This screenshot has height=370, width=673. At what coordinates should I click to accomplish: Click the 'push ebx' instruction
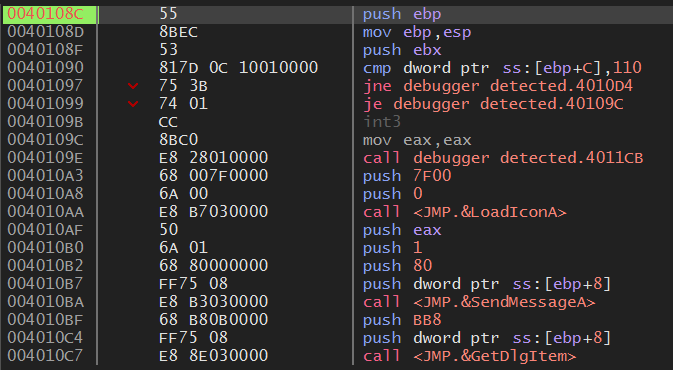point(402,50)
